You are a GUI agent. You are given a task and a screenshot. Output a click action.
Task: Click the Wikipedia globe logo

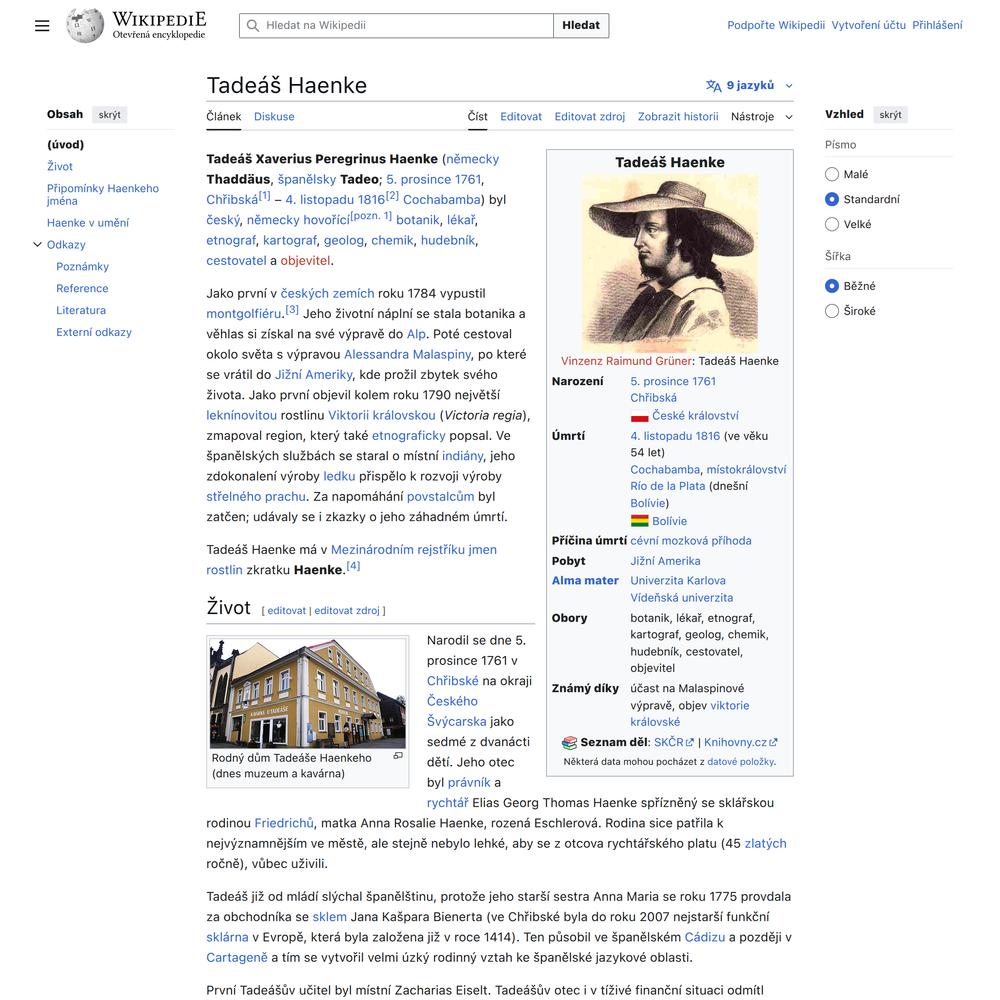coord(85,26)
